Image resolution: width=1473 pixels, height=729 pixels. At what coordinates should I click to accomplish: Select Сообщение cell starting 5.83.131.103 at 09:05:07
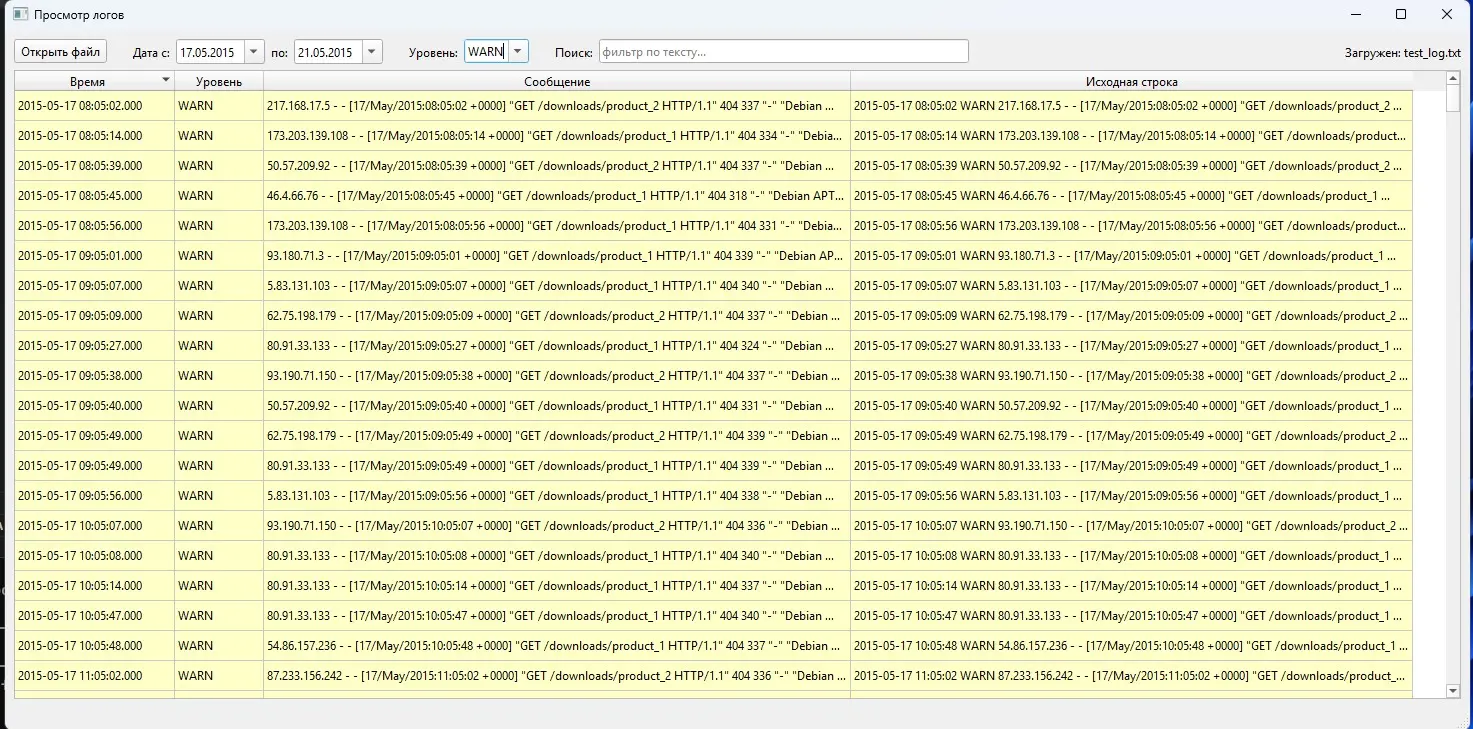(557, 286)
